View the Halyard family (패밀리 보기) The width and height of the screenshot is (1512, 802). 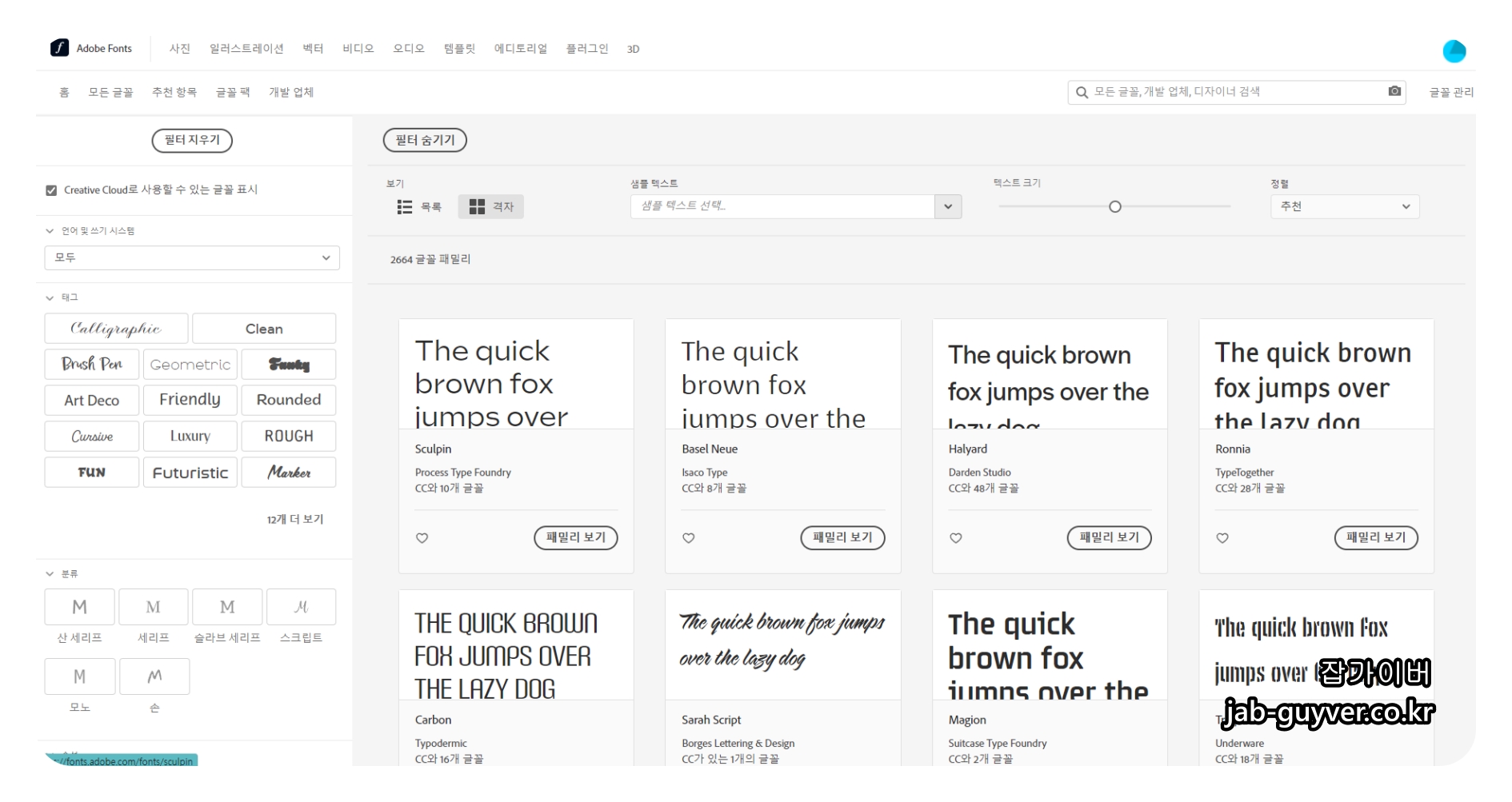[x=1110, y=538]
